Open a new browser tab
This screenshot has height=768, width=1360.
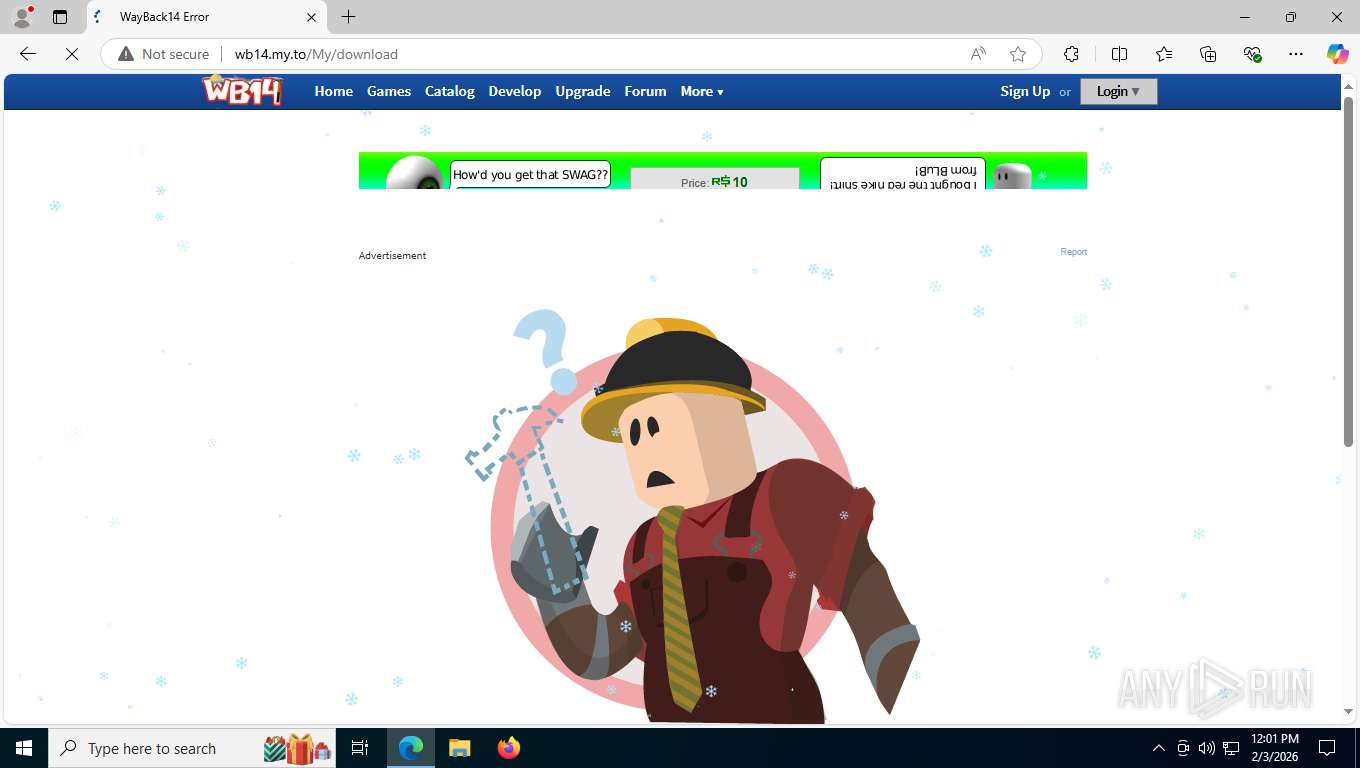(x=348, y=17)
